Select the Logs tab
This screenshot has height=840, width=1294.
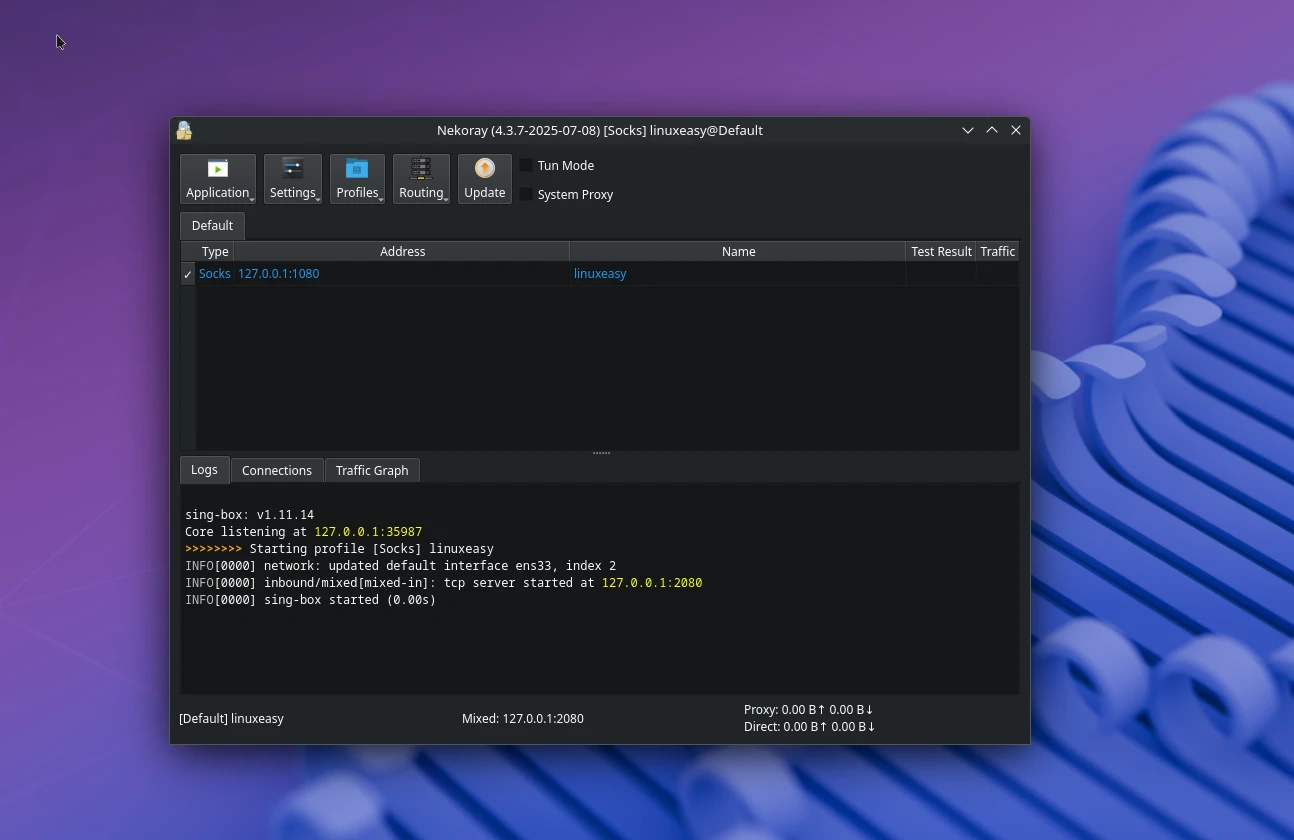204,469
